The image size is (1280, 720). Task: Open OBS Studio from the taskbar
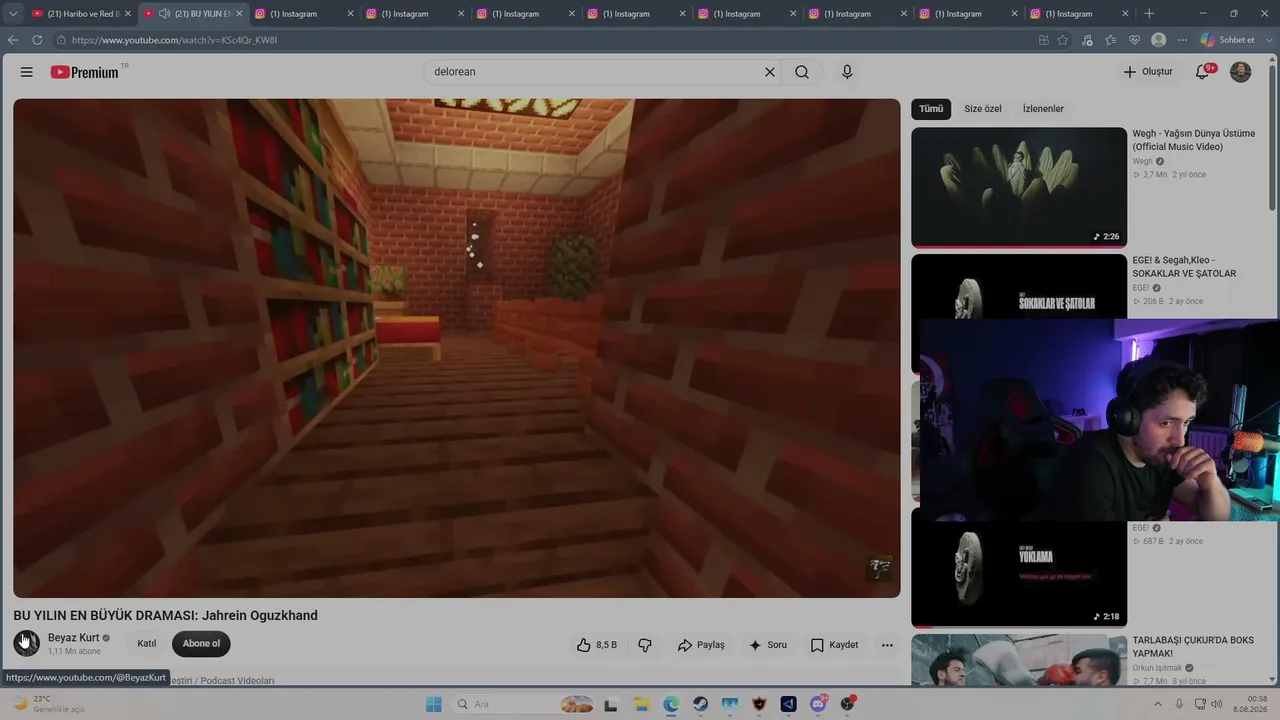[848, 704]
